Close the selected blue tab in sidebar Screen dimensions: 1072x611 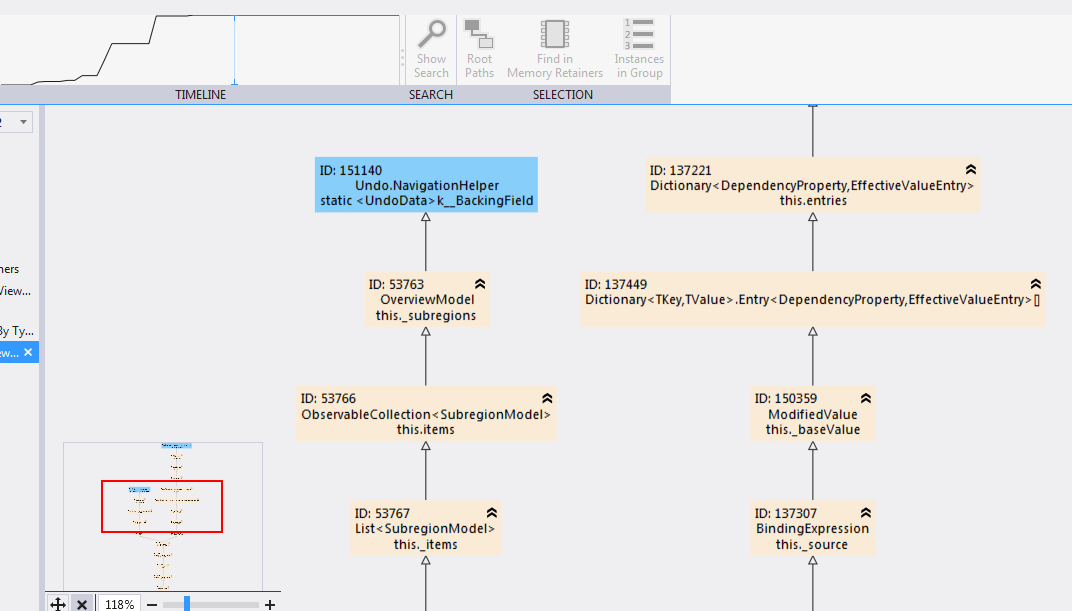(x=28, y=352)
